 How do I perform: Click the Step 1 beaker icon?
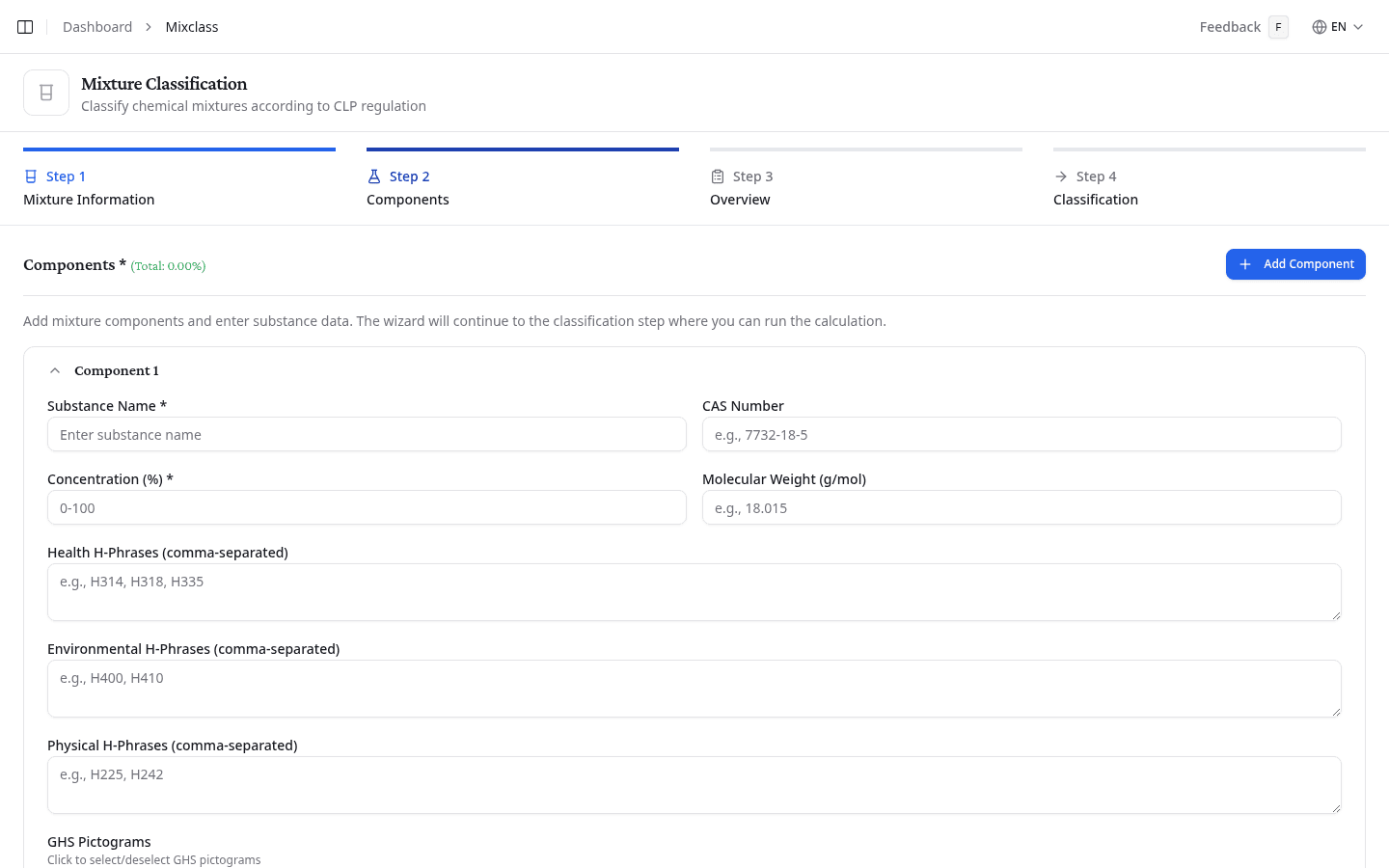pyautogui.click(x=31, y=176)
